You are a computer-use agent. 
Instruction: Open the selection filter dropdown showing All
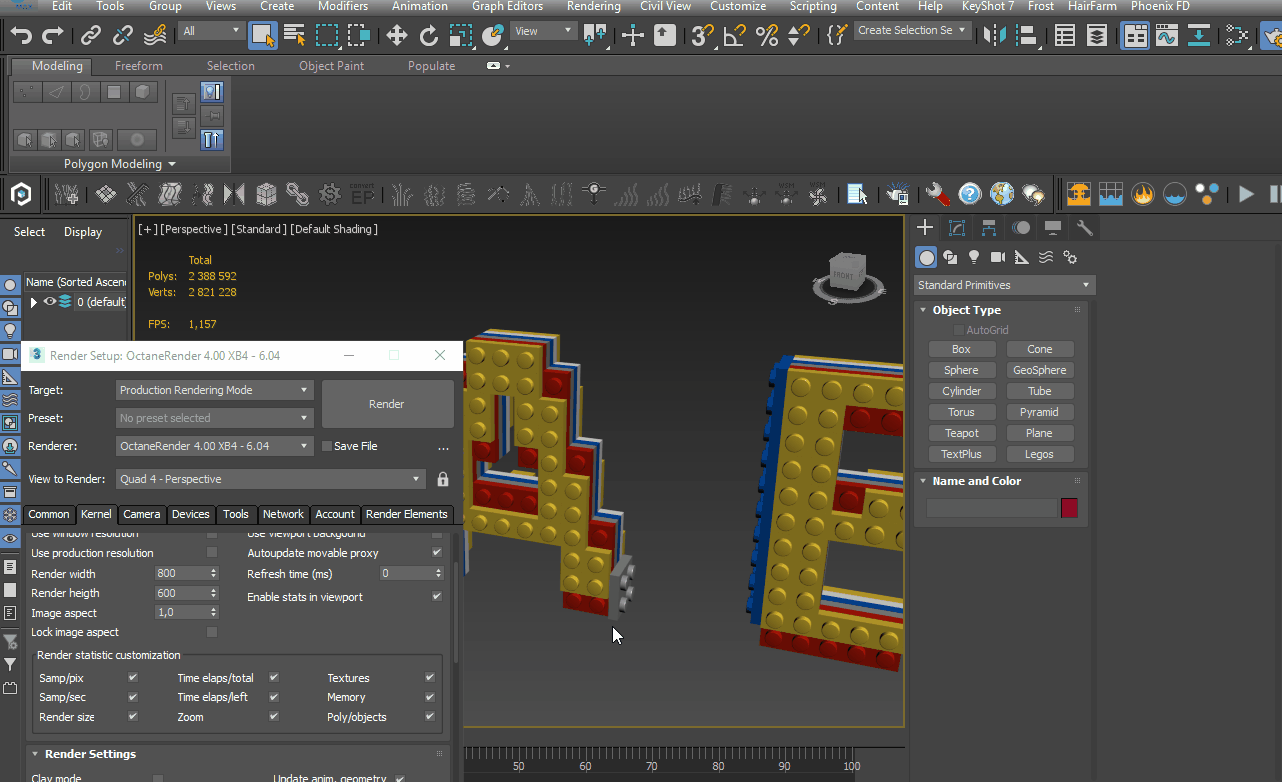point(212,31)
